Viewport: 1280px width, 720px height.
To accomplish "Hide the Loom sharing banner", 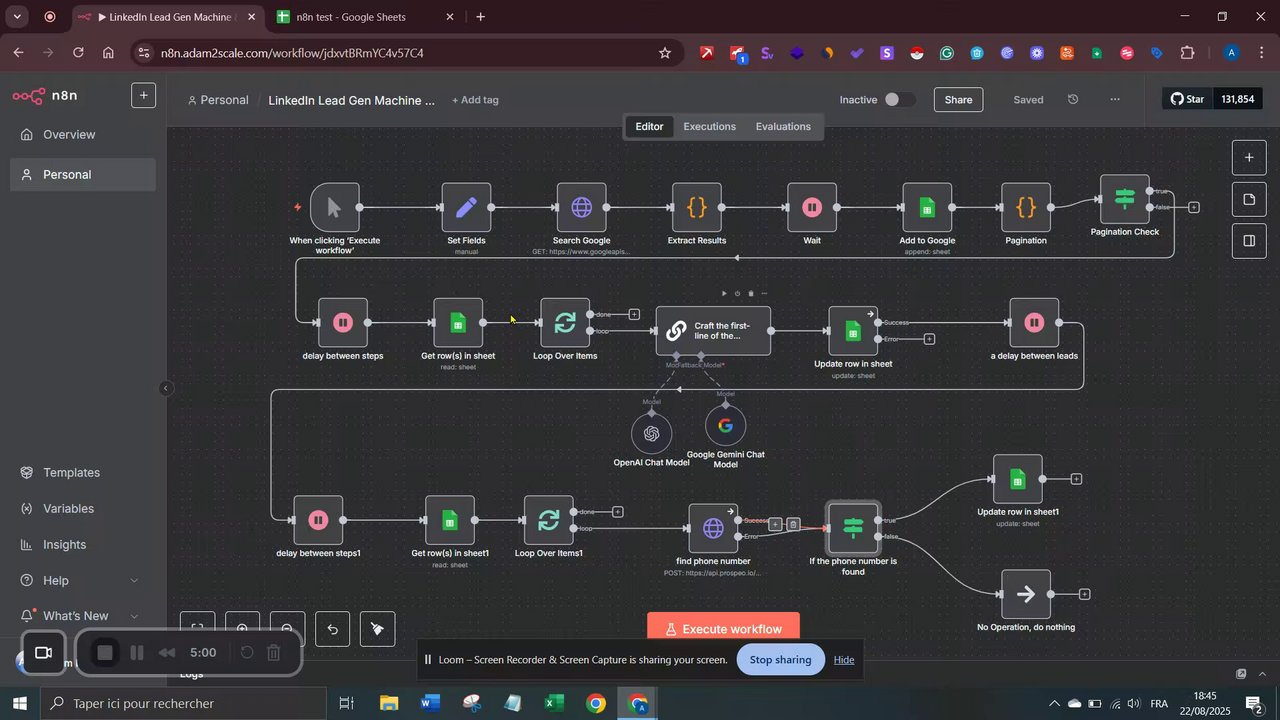I will pyautogui.click(x=844, y=660).
